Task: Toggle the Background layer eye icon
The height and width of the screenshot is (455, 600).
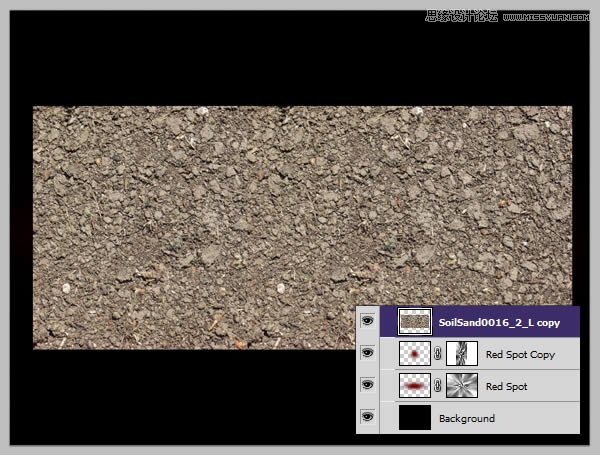Action: pyautogui.click(x=368, y=418)
